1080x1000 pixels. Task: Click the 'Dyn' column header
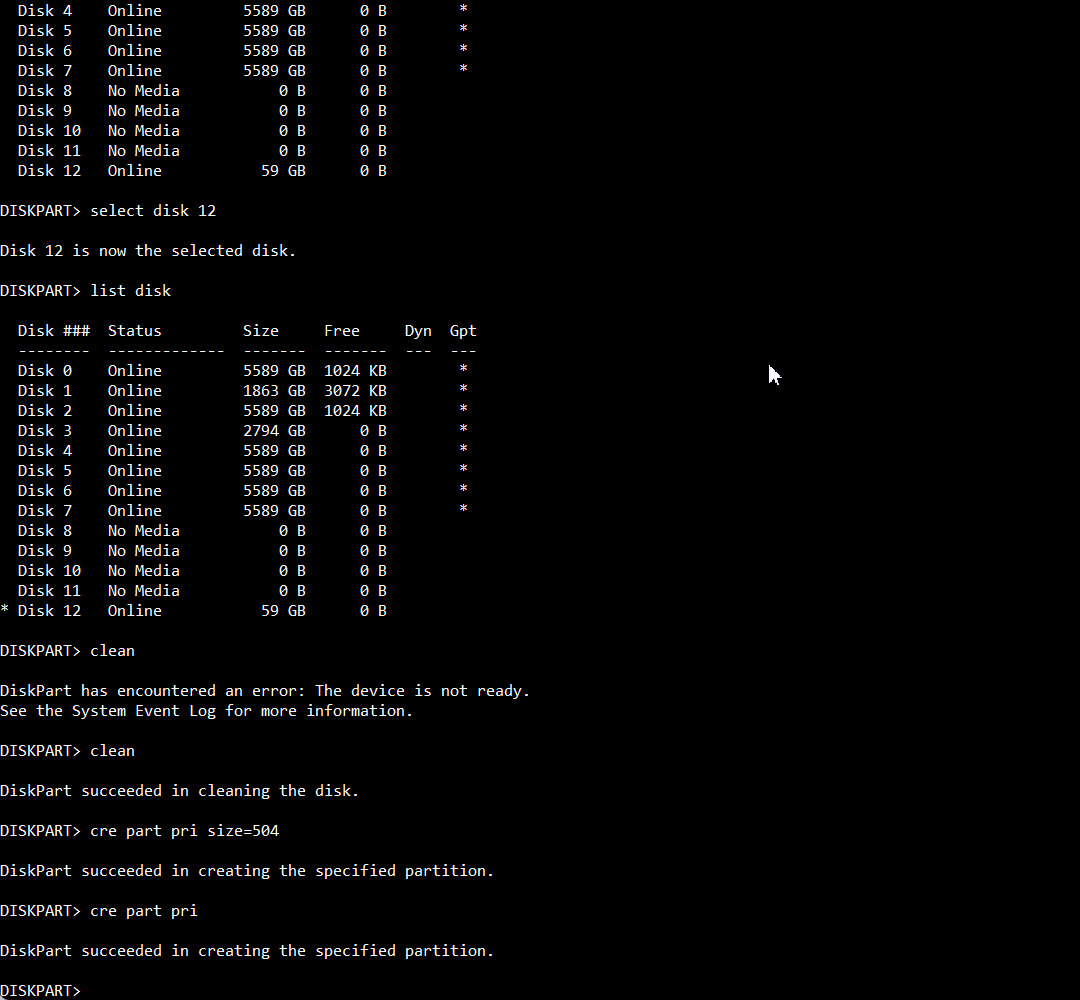tap(418, 331)
